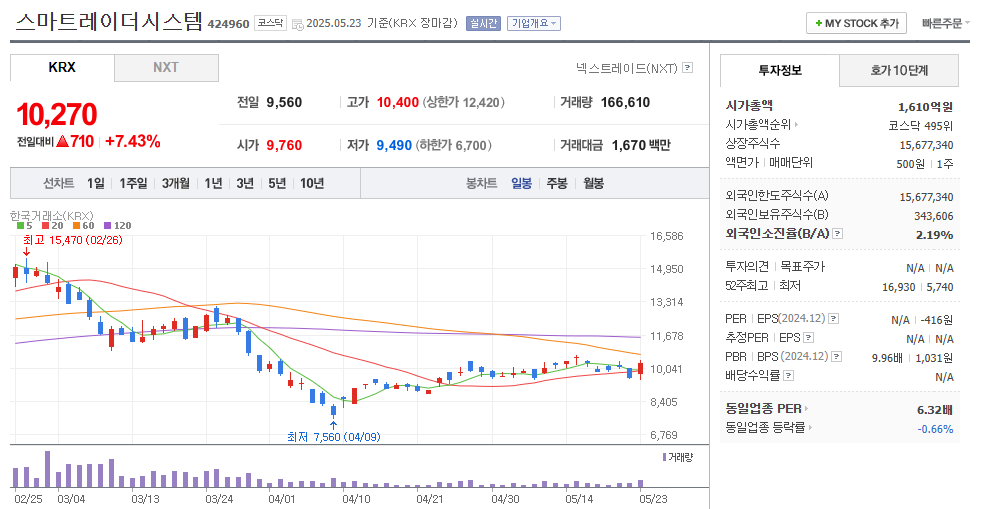The image size is (986, 509).
Task: Click the 저가 value 9,490
Action: pyautogui.click(x=394, y=145)
